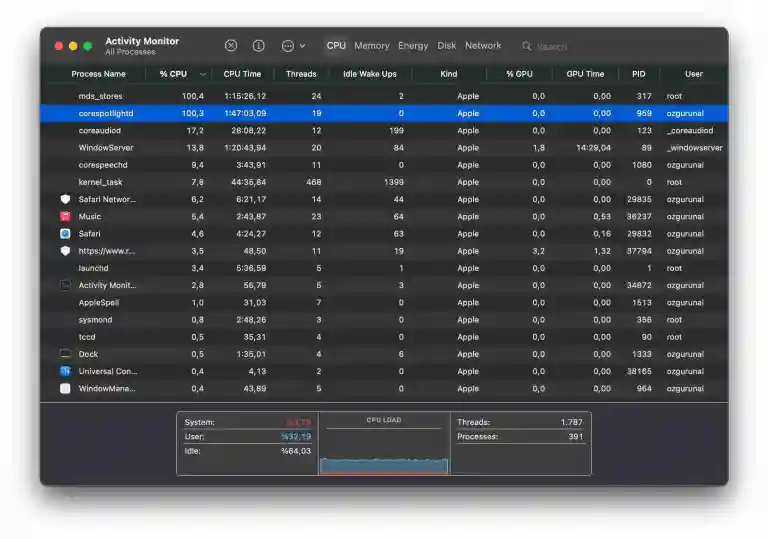Click the Dock process icon
This screenshot has width=768, height=539.
[x=65, y=354]
